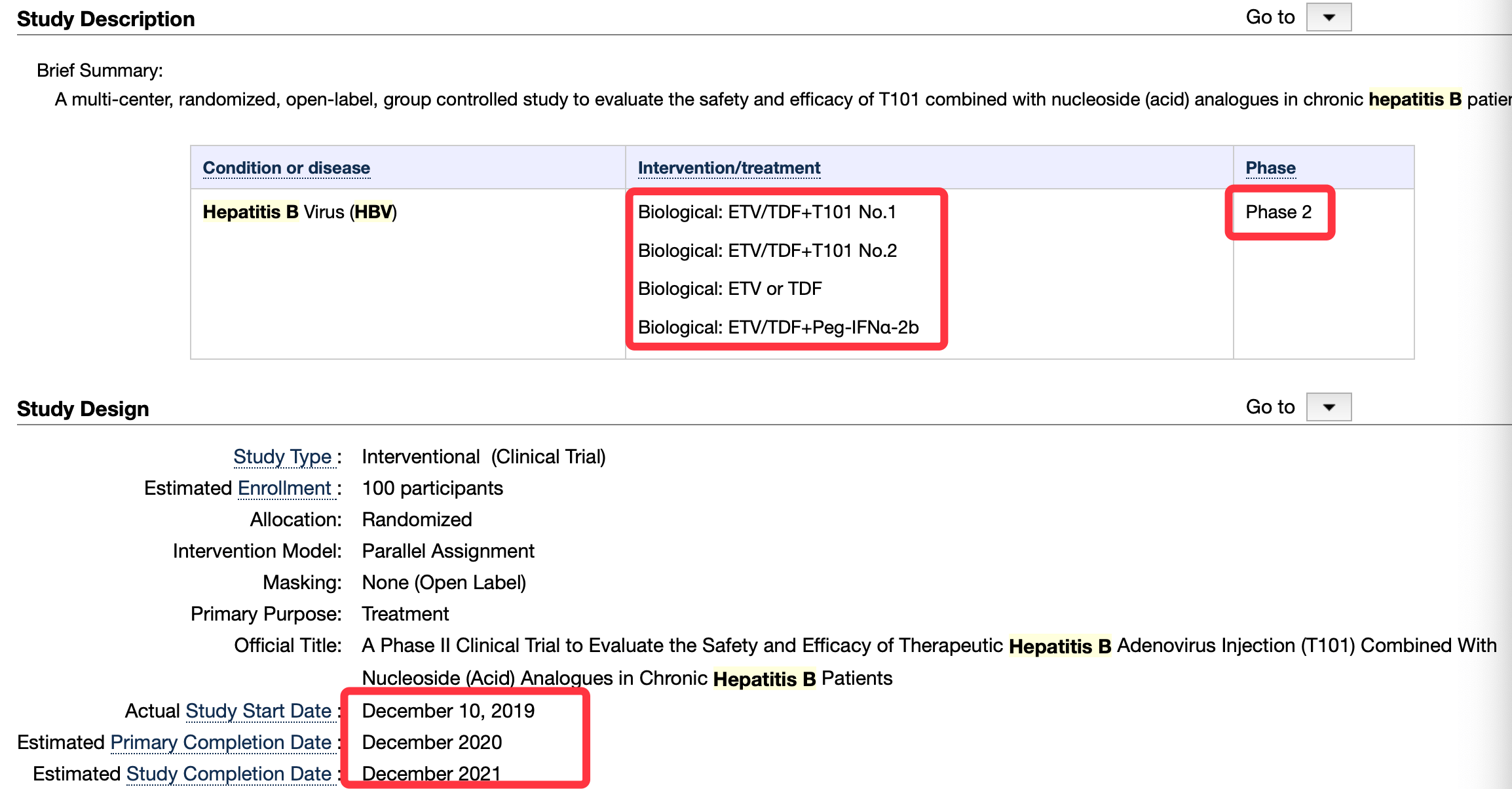Open the Go to dropdown in Study Description

tap(1329, 17)
